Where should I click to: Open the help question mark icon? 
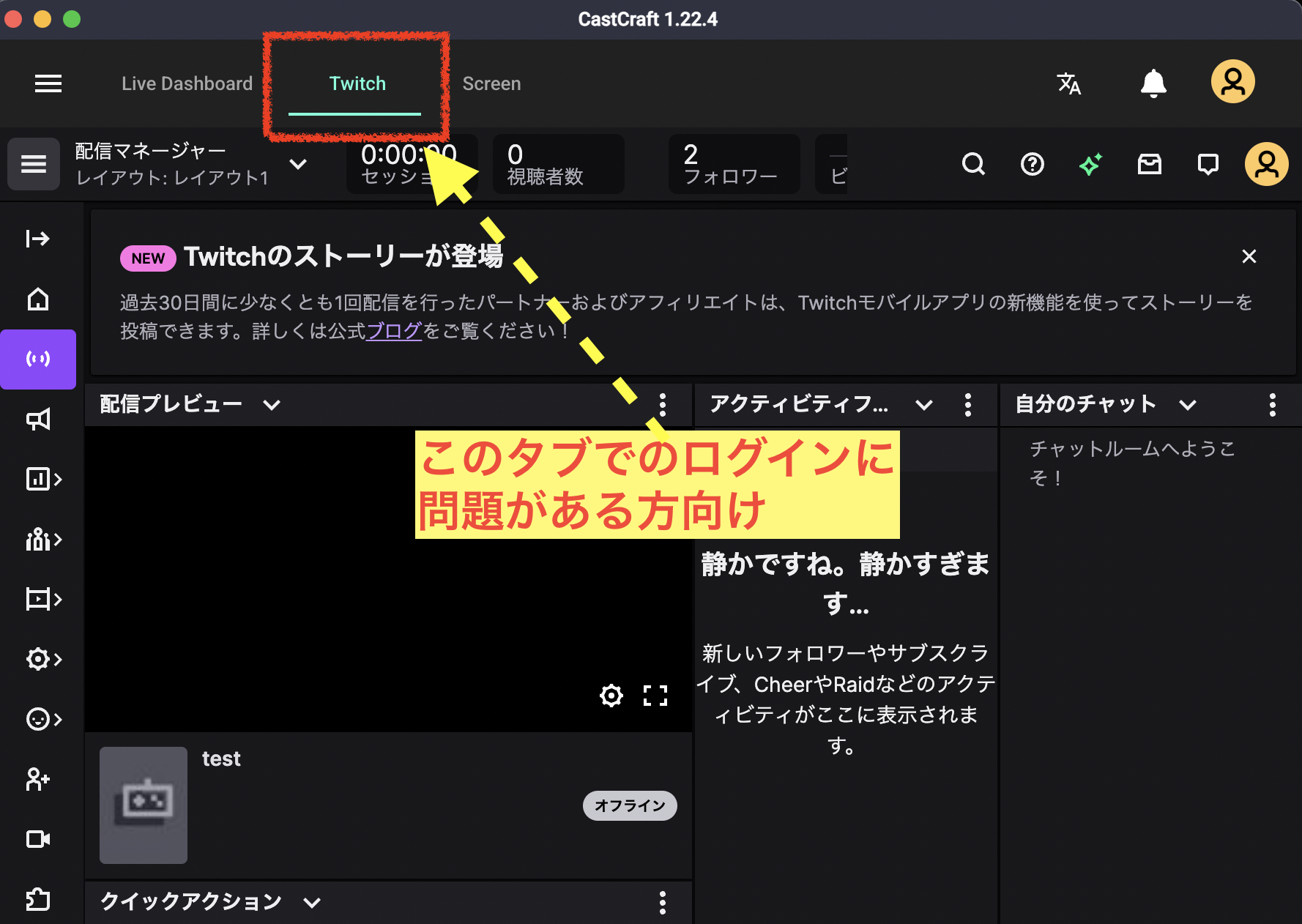[x=1033, y=164]
